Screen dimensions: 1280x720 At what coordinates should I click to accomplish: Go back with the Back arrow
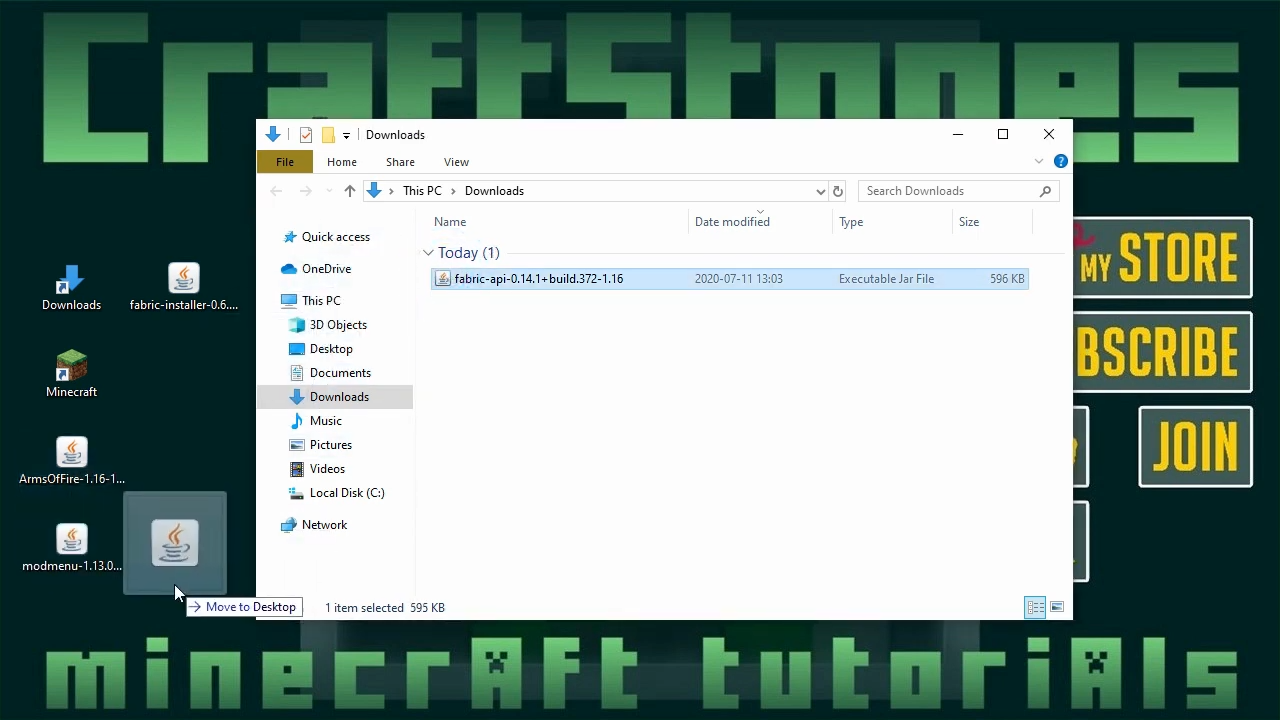pyautogui.click(x=276, y=191)
